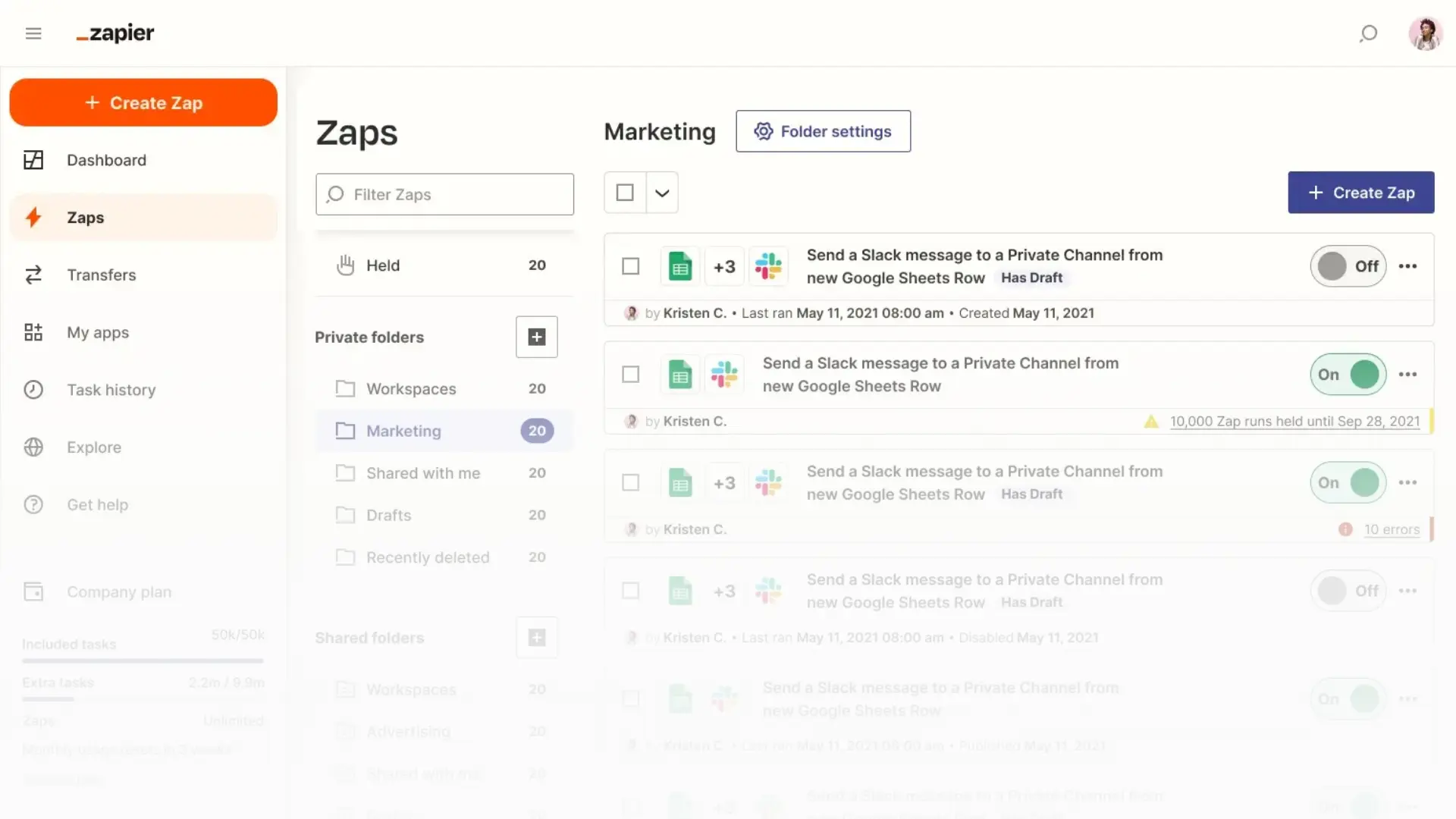Turn off the 10 errors zap toggle
Image resolution: width=1456 pixels, height=819 pixels.
coord(1348,483)
